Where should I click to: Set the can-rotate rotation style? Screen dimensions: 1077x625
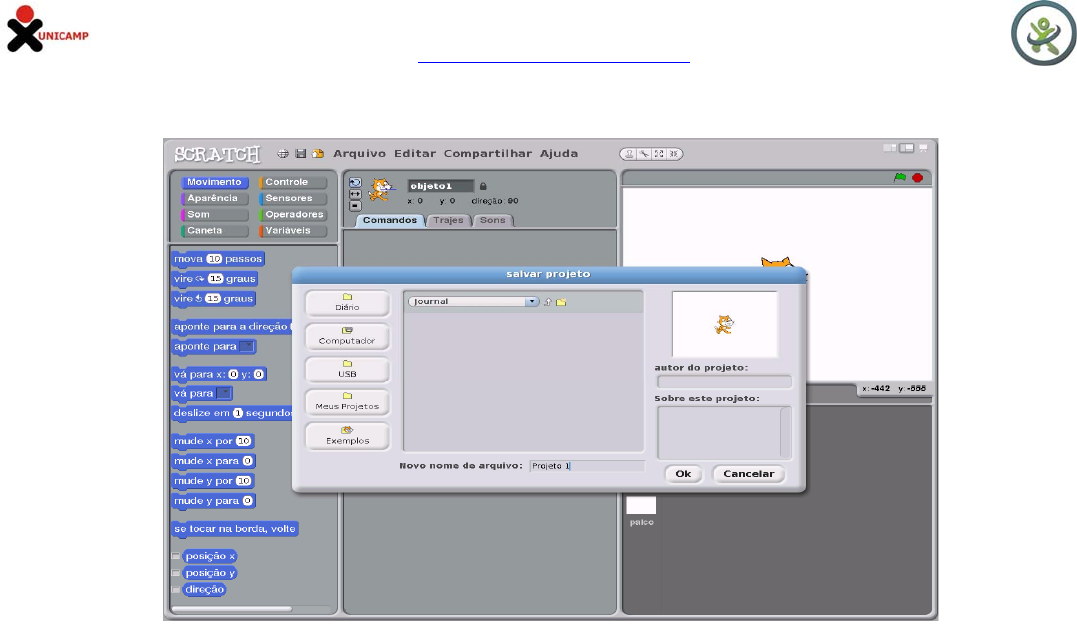pyautogui.click(x=355, y=183)
